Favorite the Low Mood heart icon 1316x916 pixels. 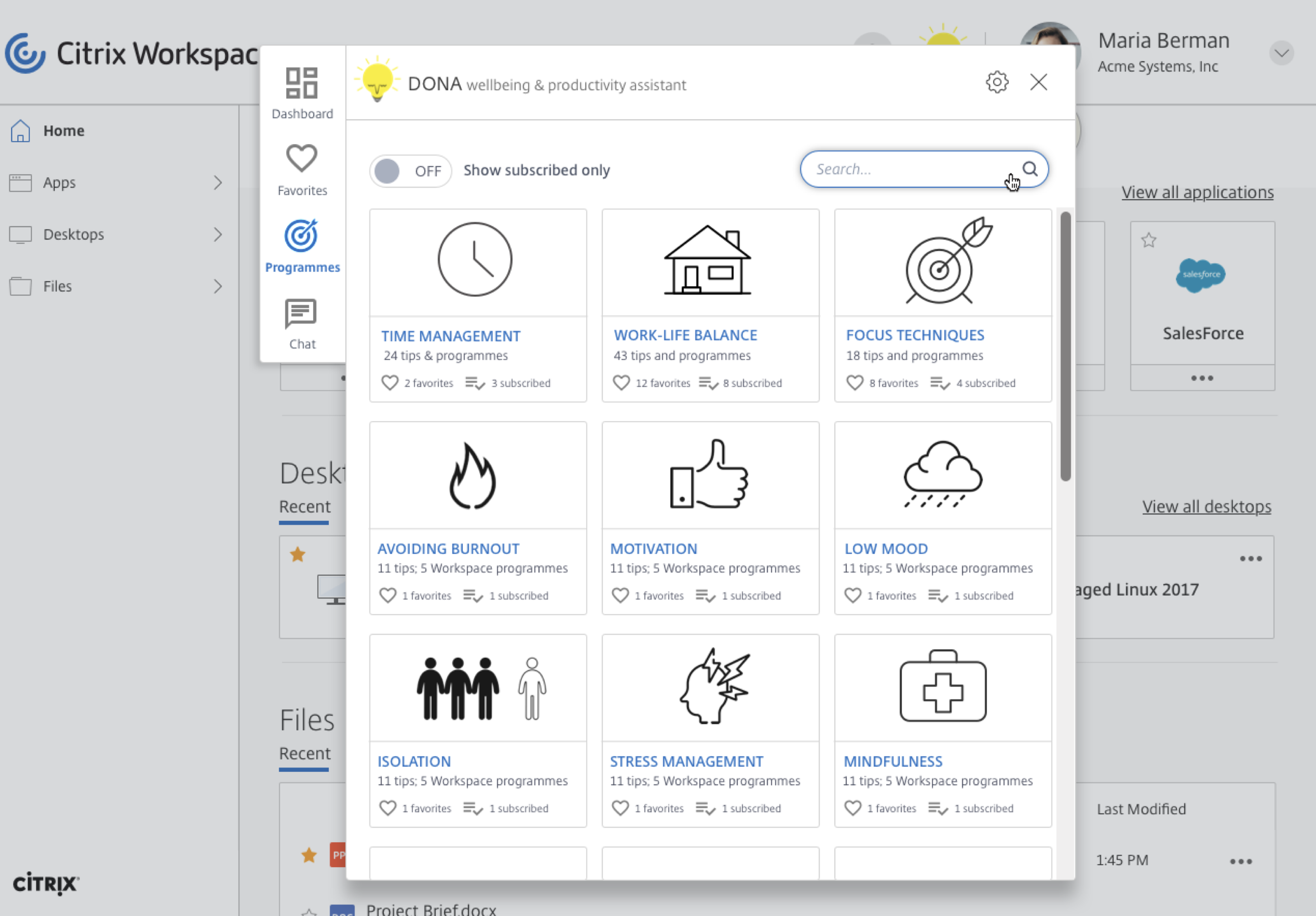pos(853,596)
